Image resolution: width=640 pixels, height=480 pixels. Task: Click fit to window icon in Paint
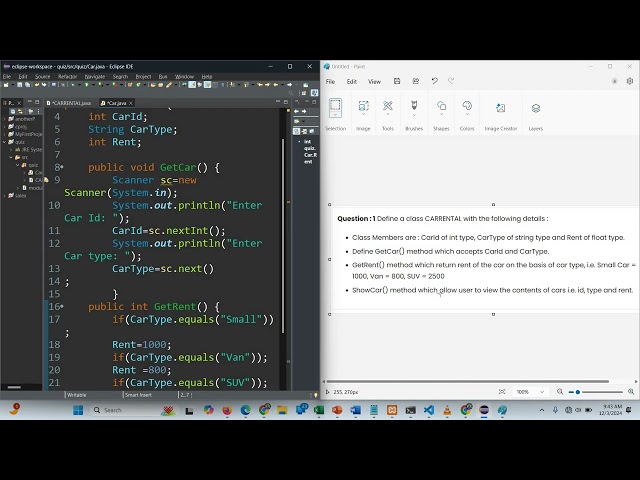(502, 391)
